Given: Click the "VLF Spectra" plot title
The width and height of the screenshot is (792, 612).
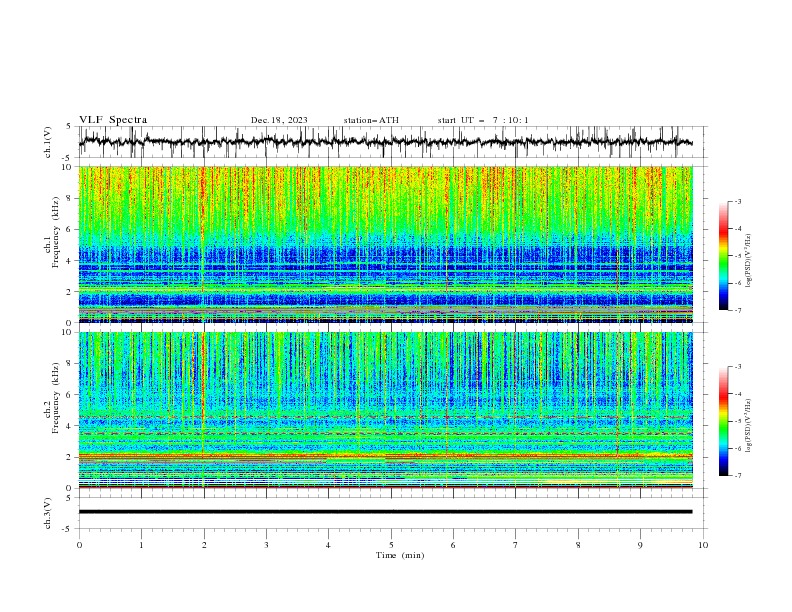Looking at the screenshot, I should point(113,120).
